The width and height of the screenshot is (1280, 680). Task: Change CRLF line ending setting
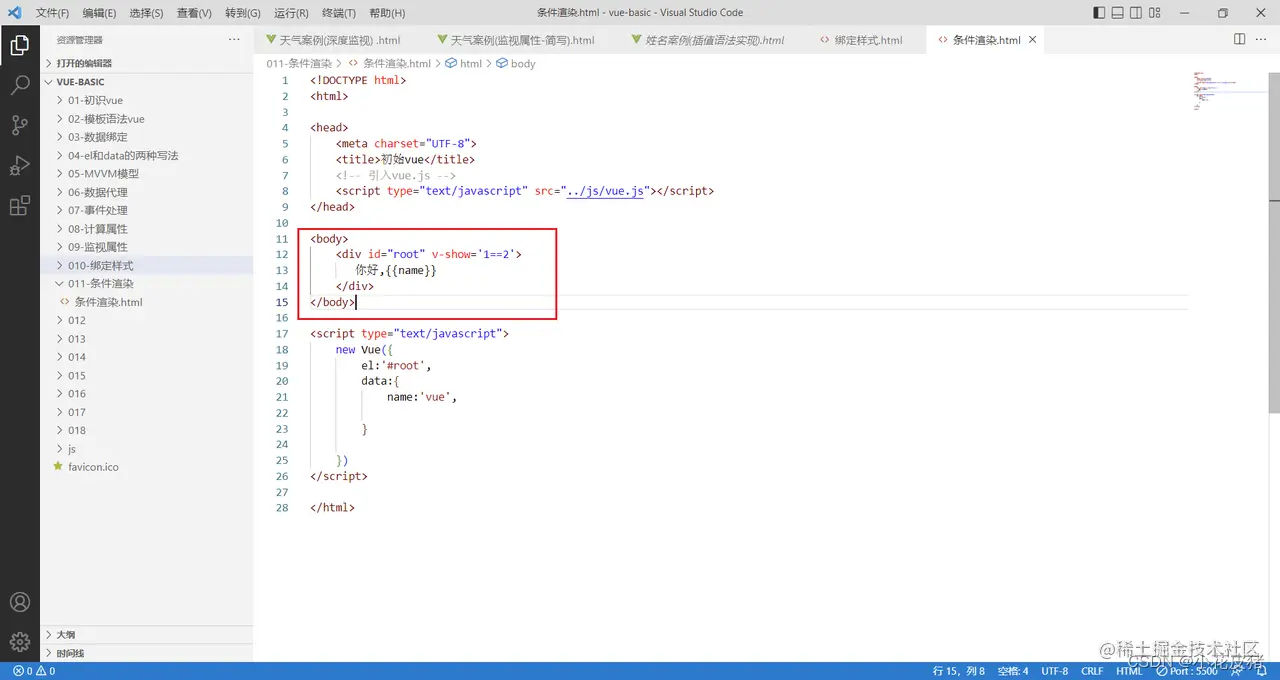1092,671
